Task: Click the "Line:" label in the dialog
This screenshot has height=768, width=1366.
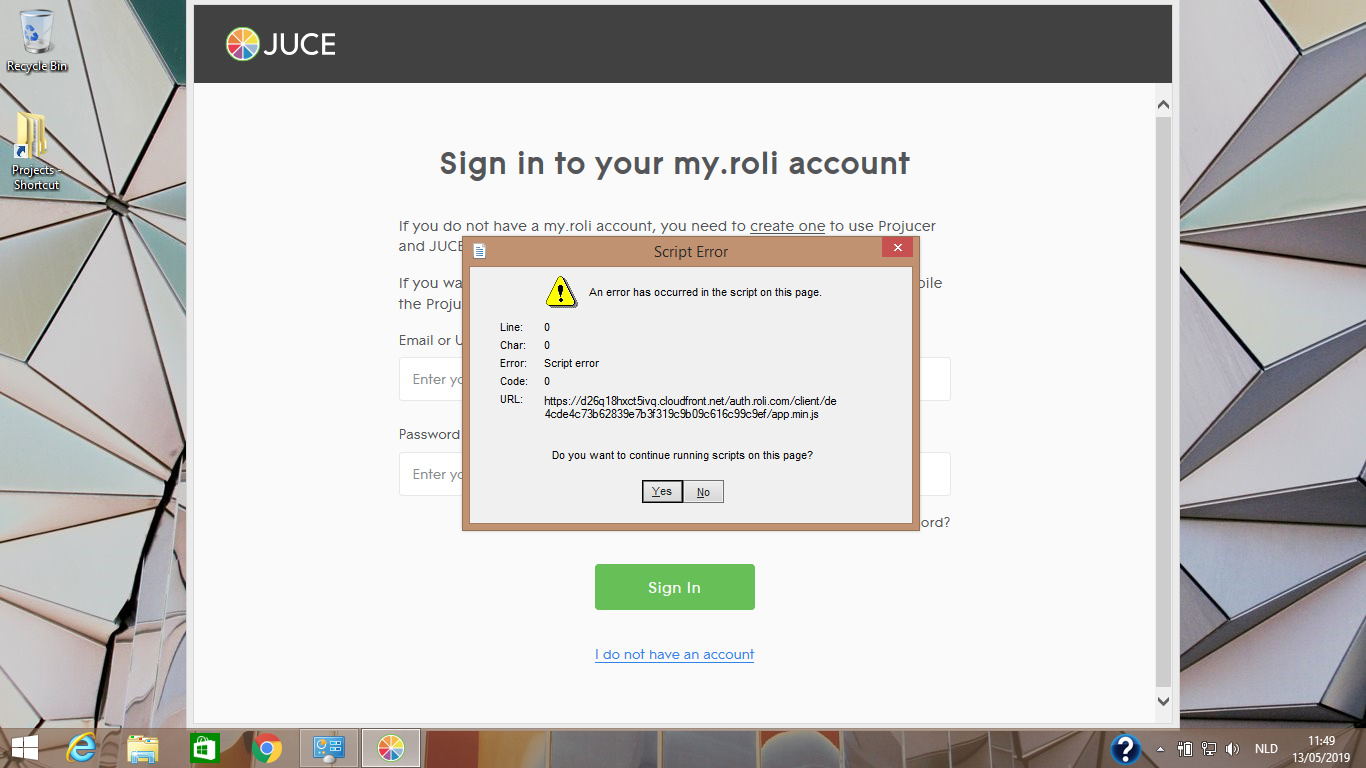Action: pos(511,327)
